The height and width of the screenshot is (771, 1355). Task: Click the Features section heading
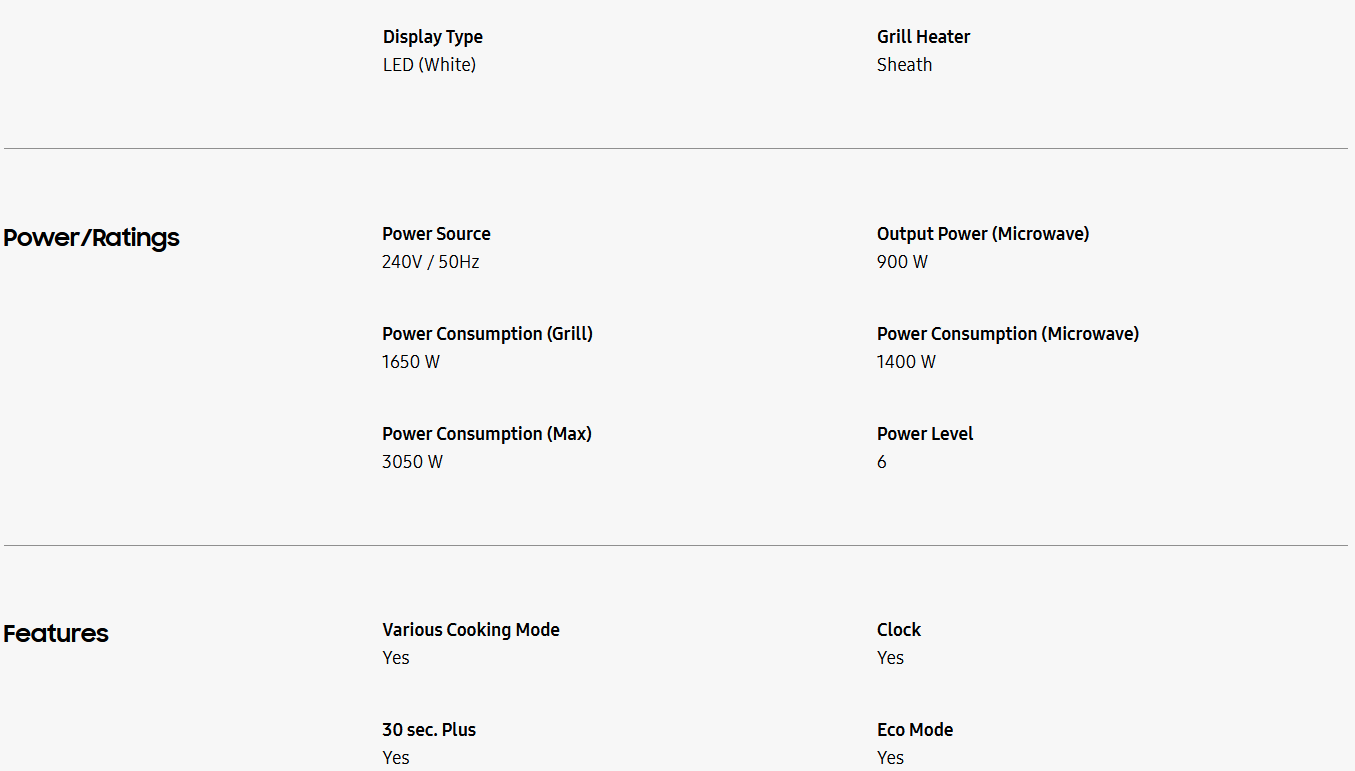click(56, 634)
